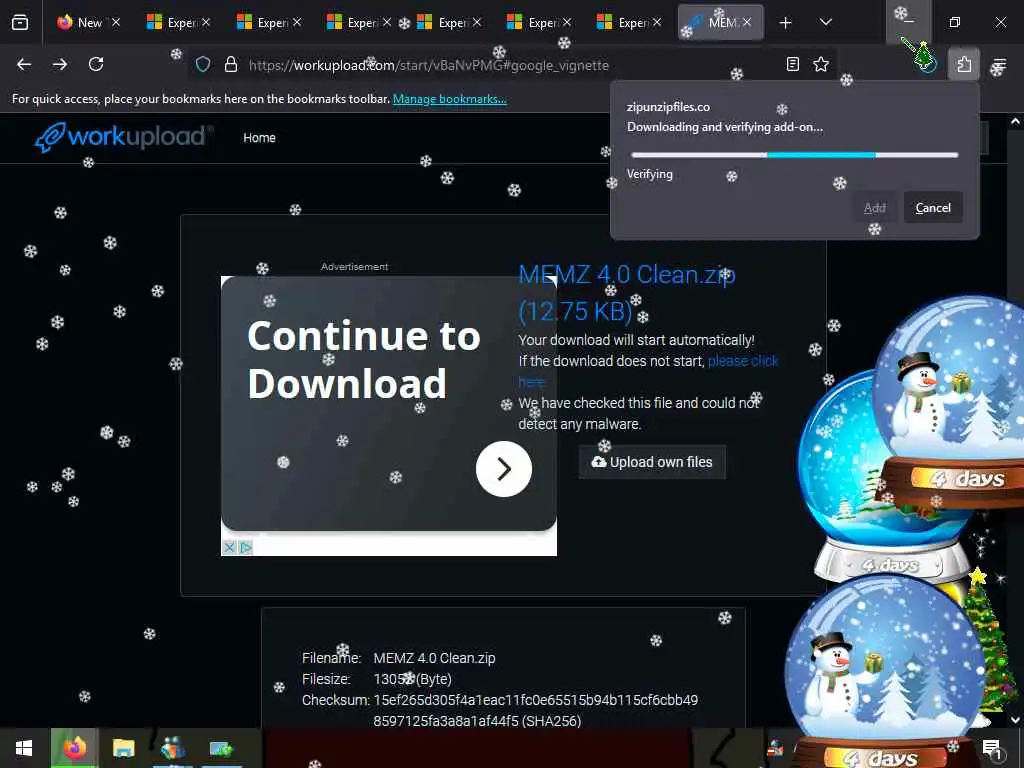Click the Continue to Download ad text
Image resolution: width=1024 pixels, height=768 pixels.
point(364,359)
